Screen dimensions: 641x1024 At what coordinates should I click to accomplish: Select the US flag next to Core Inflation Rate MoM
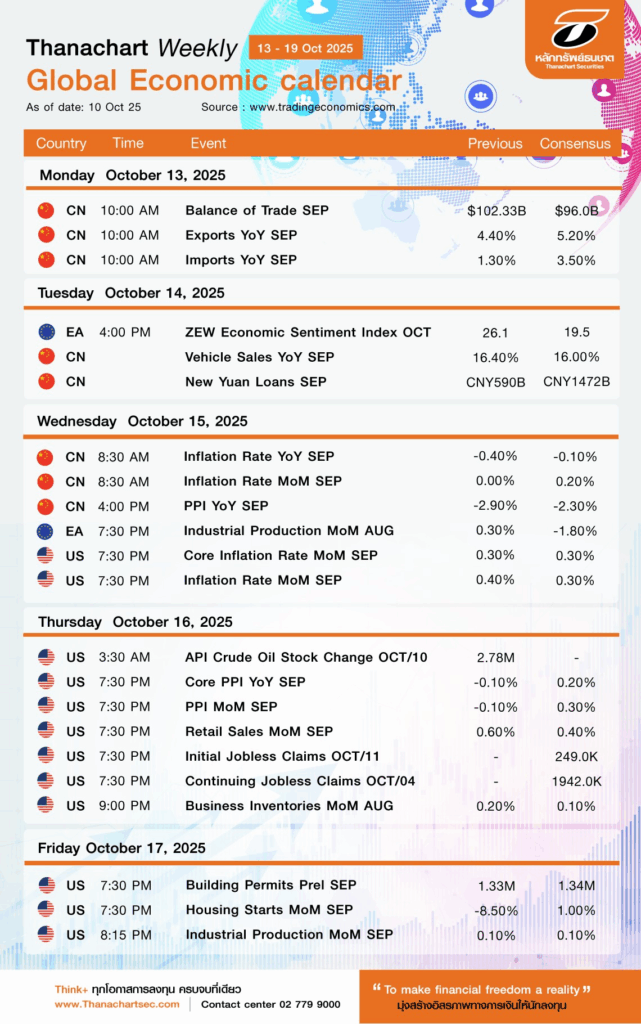pos(45,556)
